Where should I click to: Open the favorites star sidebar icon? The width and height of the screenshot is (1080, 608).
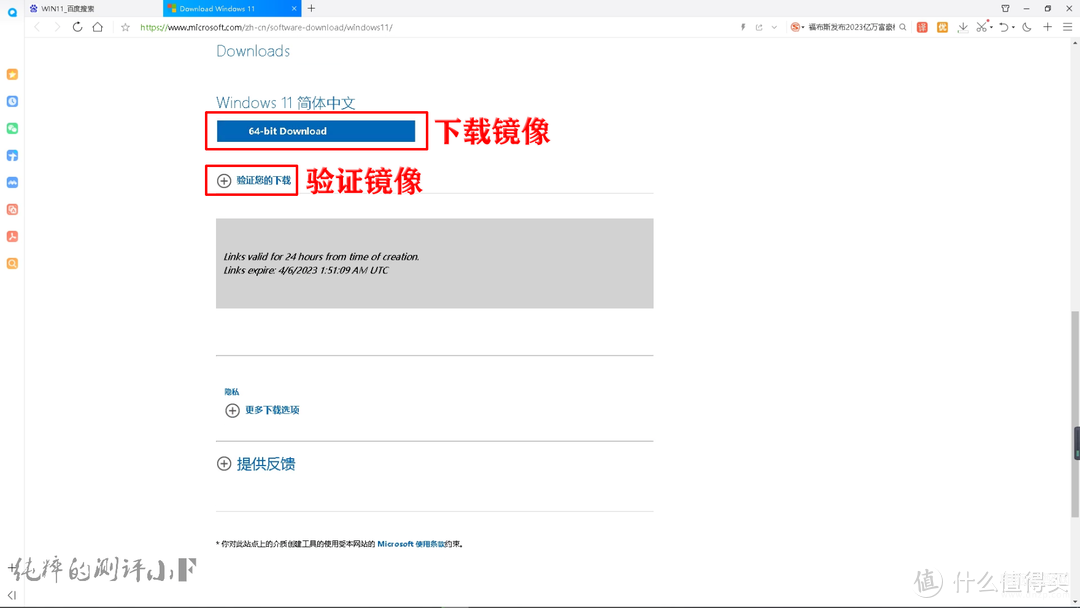point(12,74)
